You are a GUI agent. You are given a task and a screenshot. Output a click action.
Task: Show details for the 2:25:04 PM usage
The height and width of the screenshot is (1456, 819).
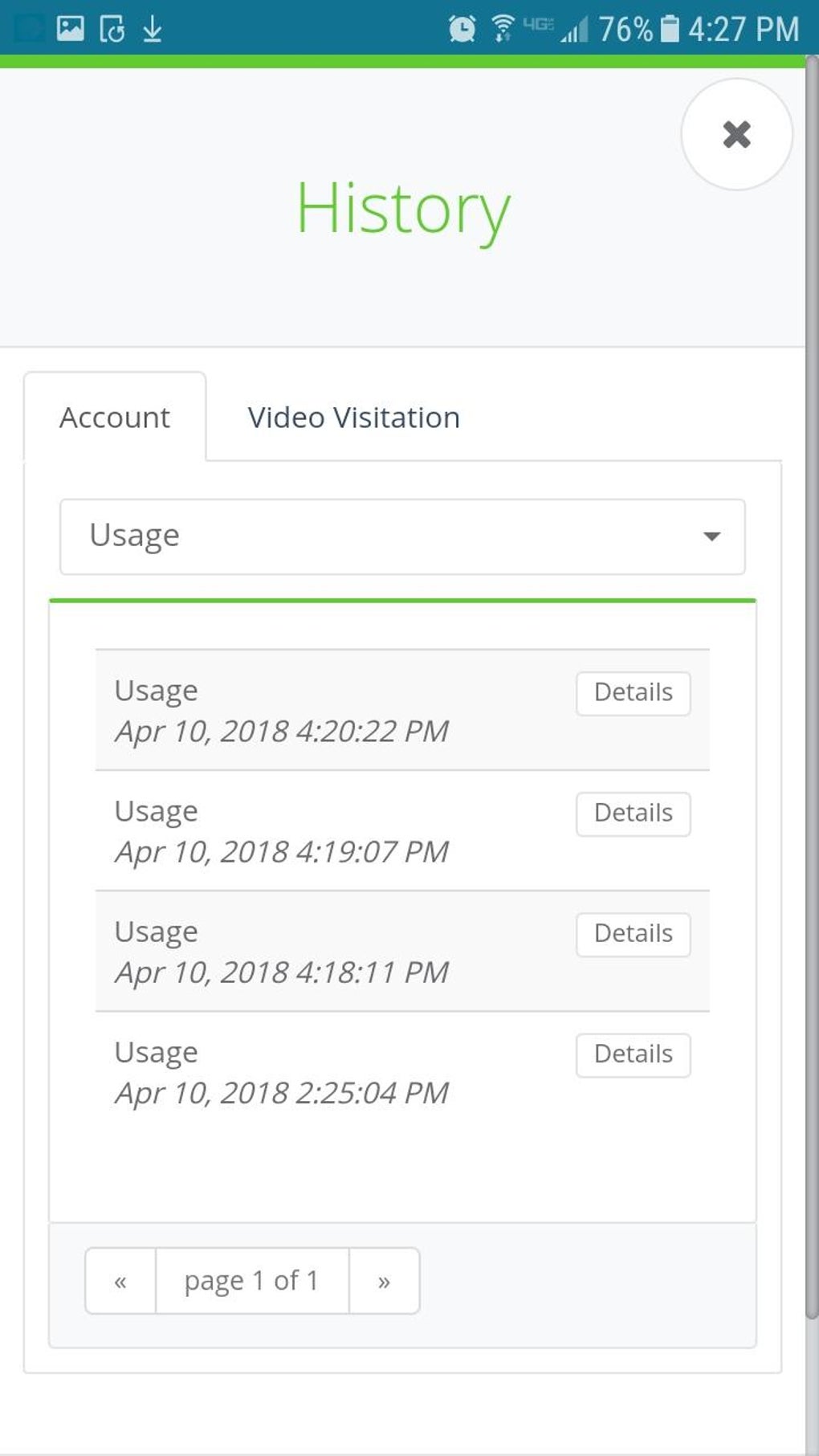(633, 1054)
